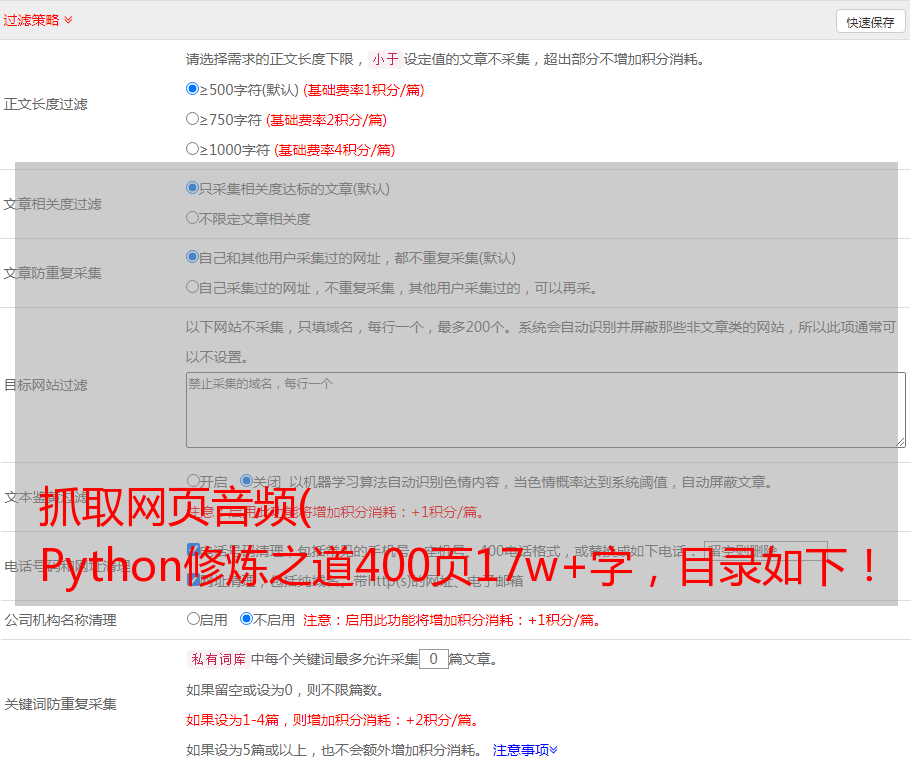
Task: Click the phone replacement input field
Action: tap(765, 550)
